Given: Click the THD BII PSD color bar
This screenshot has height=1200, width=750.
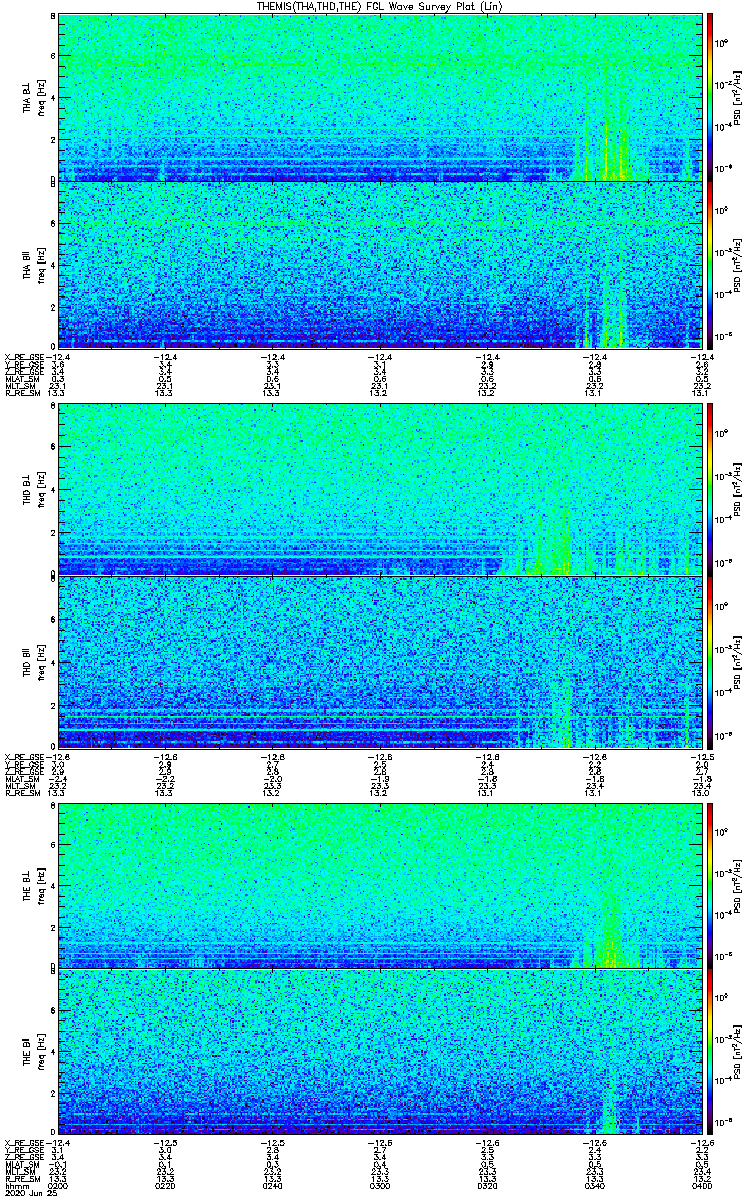Looking at the screenshot, I should pos(711,659).
